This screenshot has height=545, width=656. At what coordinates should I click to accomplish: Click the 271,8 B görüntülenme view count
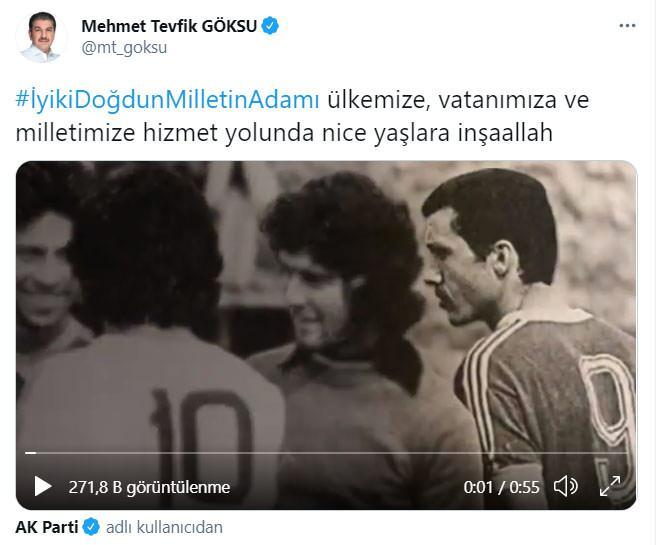(x=149, y=487)
